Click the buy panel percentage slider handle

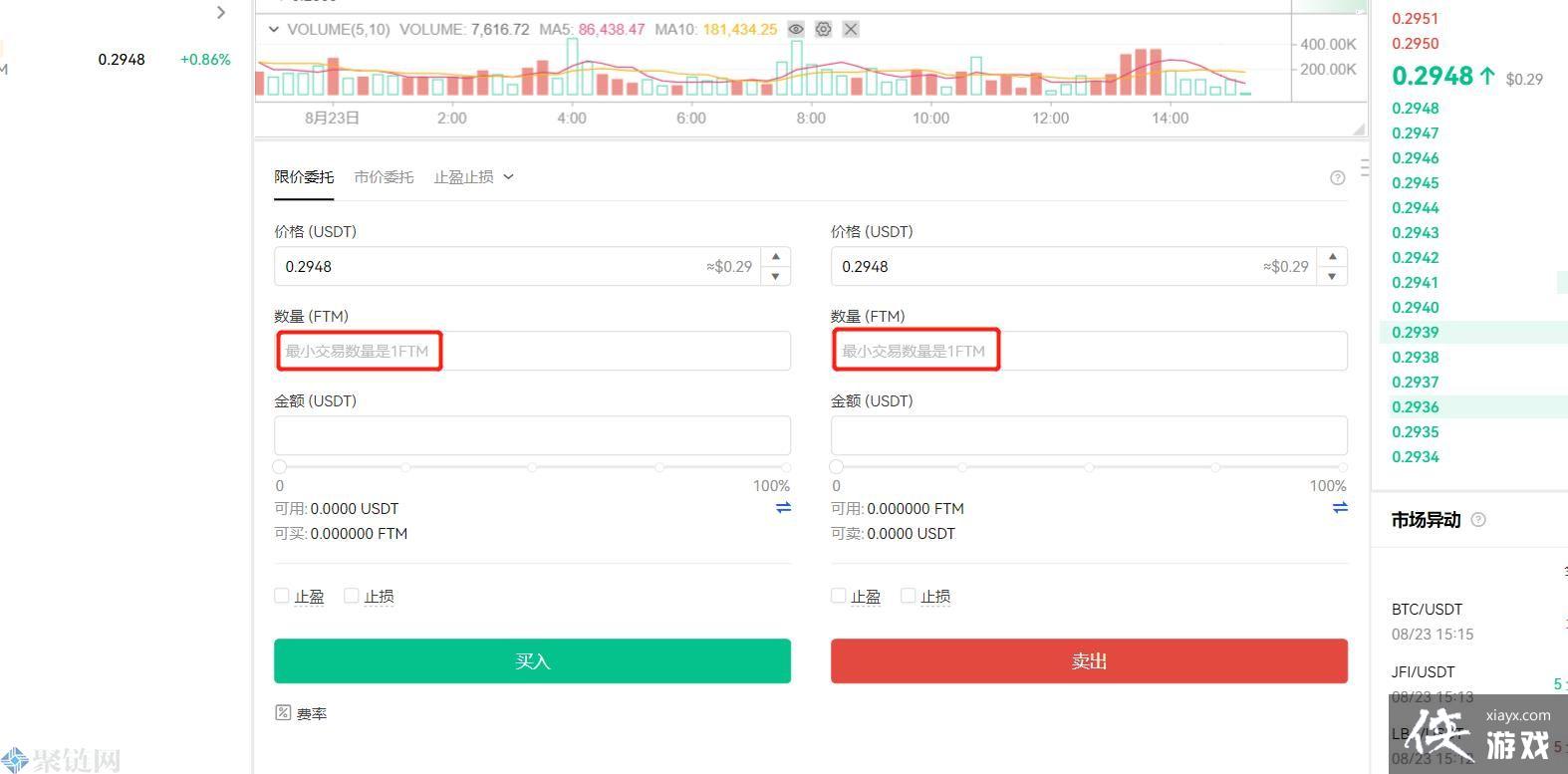280,467
